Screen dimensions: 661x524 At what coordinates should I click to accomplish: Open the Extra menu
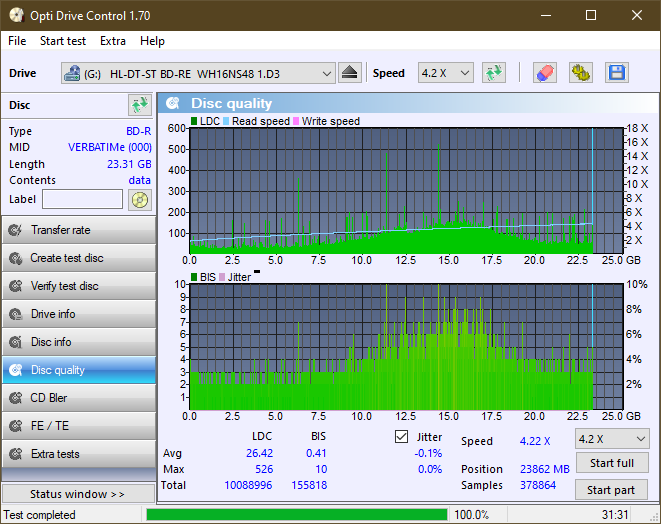pyautogui.click(x=113, y=41)
